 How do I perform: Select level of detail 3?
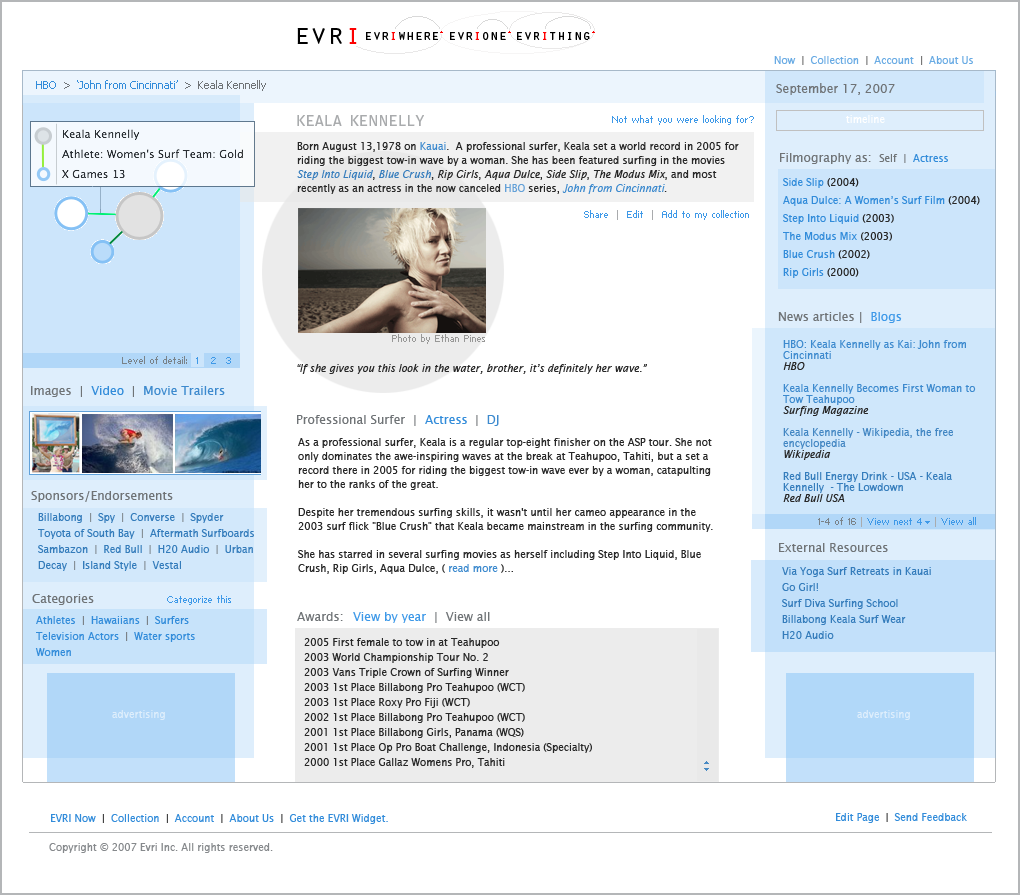click(x=228, y=360)
